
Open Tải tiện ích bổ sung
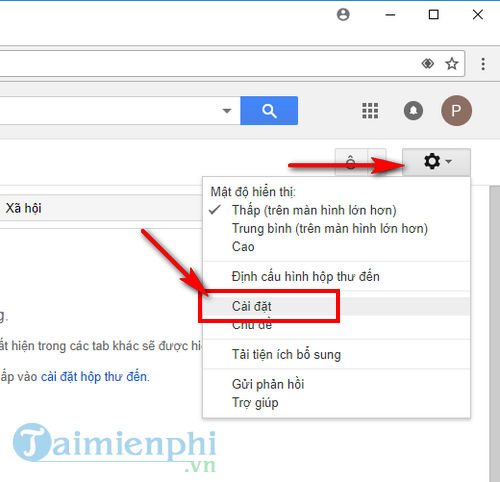pyautogui.click(x=286, y=354)
